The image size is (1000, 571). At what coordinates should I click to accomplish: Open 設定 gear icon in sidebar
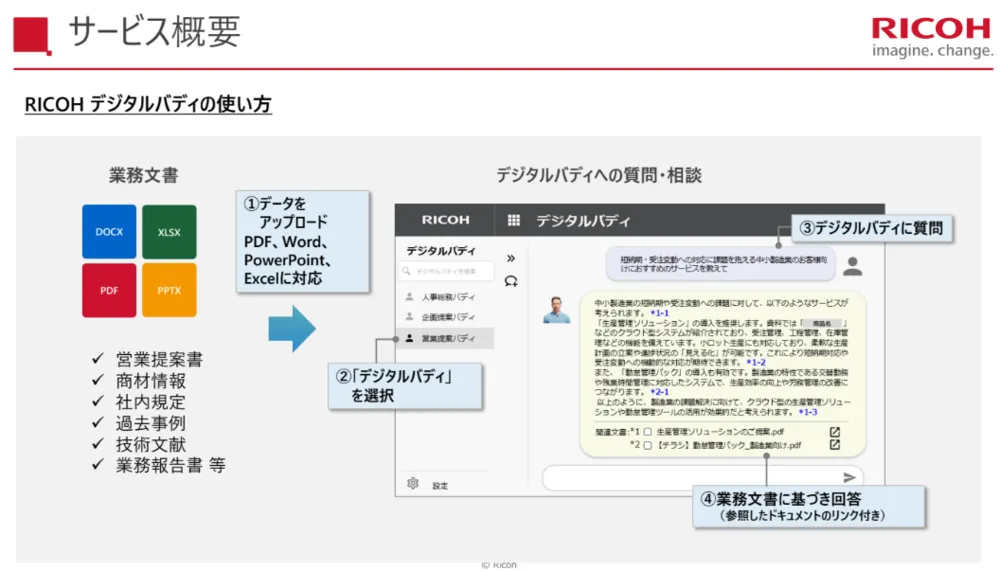tap(412, 484)
